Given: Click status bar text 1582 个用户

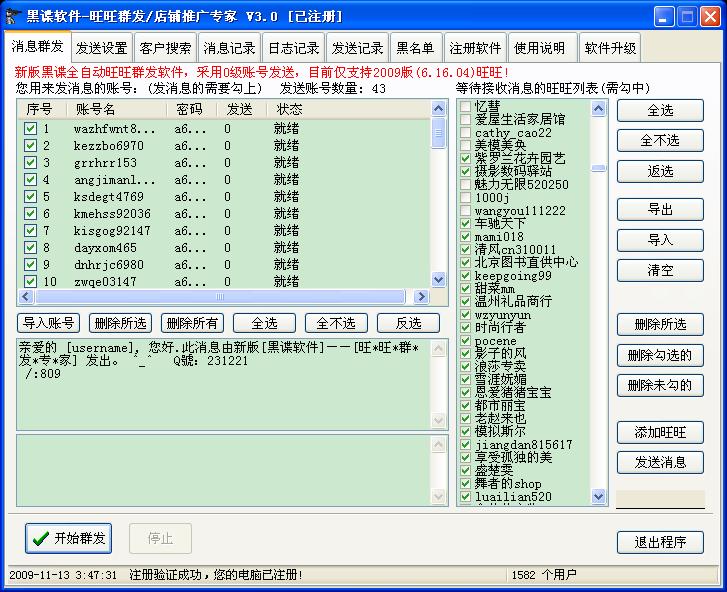Looking at the screenshot, I should 544,575.
